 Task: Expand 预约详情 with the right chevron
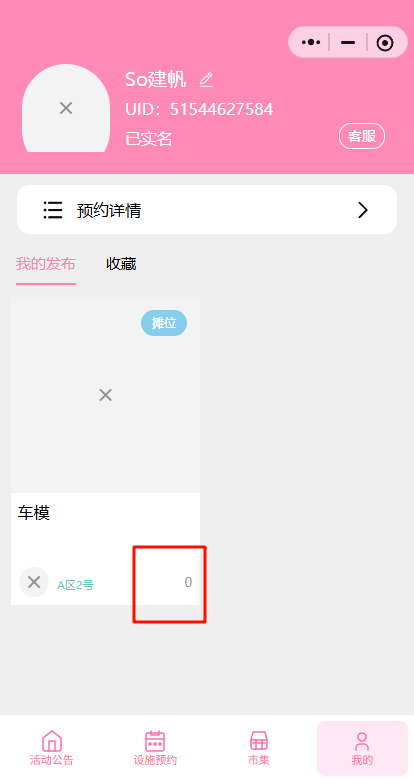pos(363,210)
